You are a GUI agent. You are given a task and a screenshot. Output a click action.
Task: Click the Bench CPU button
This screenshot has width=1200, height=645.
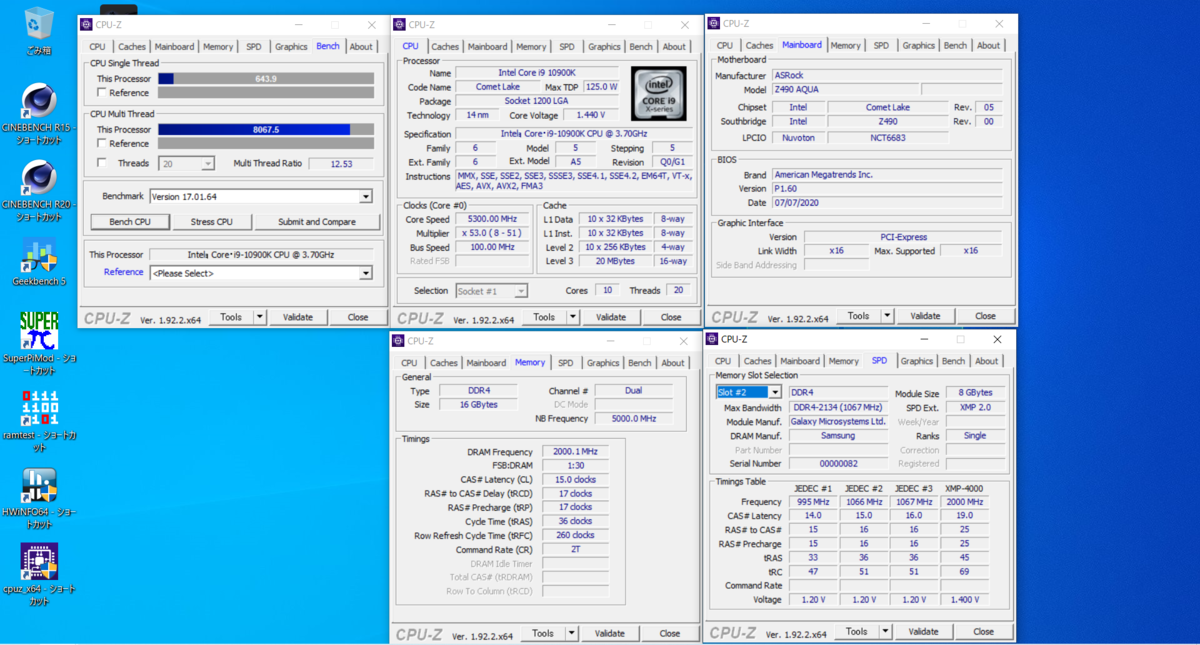point(130,222)
